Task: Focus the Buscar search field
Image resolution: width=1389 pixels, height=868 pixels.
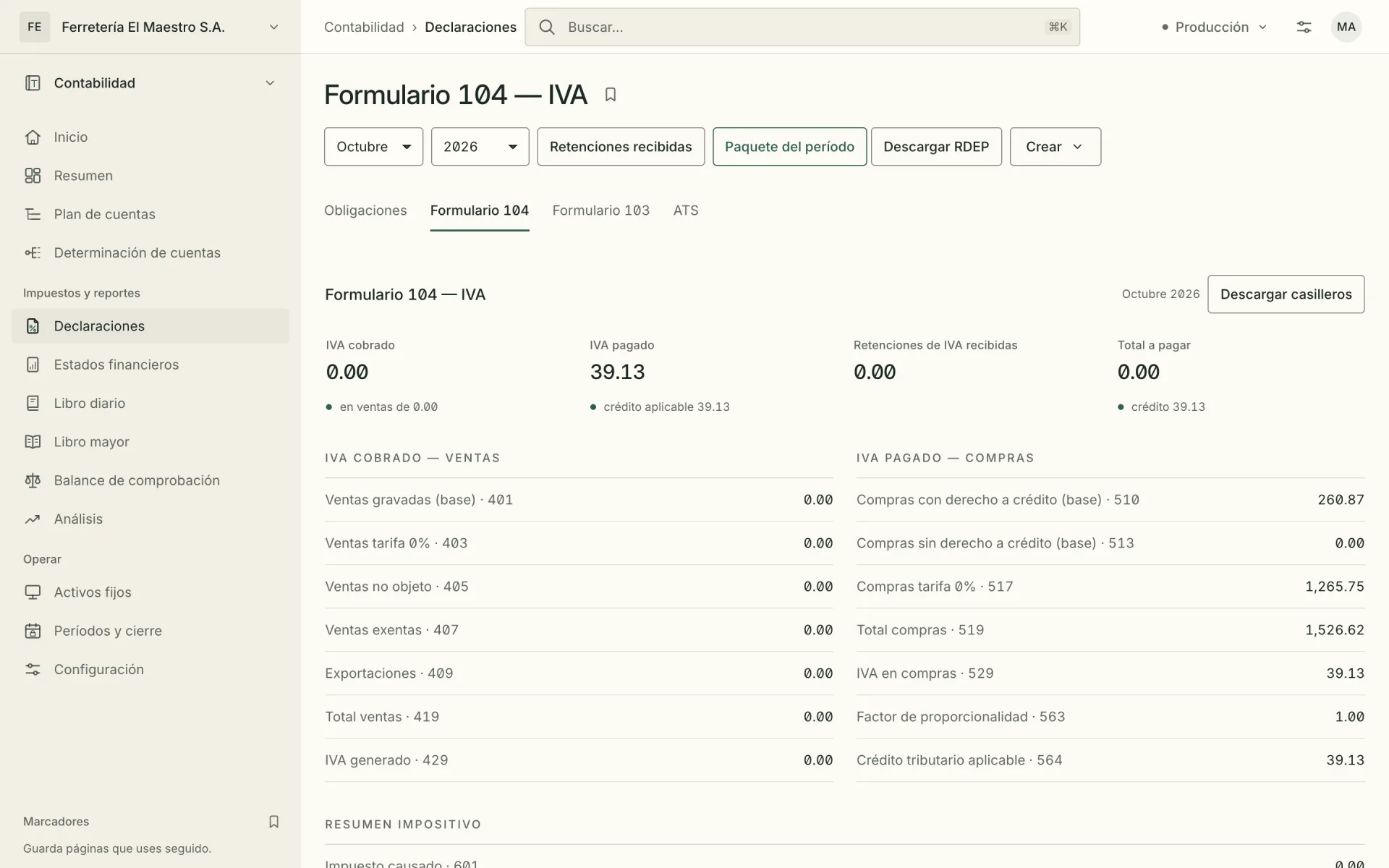Action: (x=802, y=27)
